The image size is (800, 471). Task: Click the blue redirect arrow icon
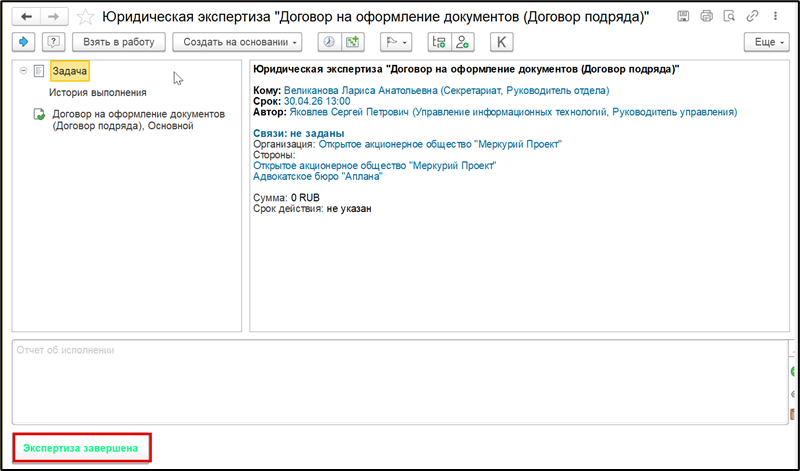[23, 42]
